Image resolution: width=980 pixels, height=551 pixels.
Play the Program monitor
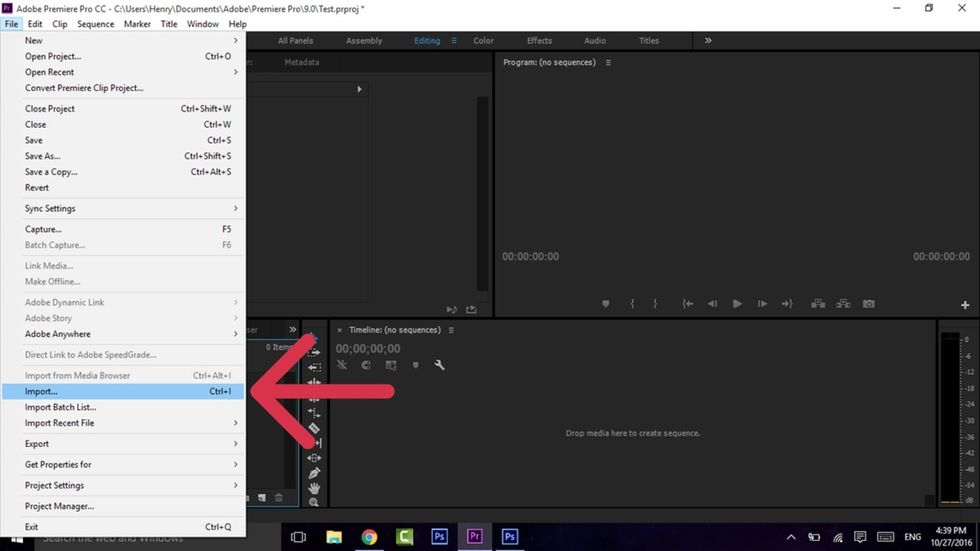pyautogui.click(x=738, y=304)
